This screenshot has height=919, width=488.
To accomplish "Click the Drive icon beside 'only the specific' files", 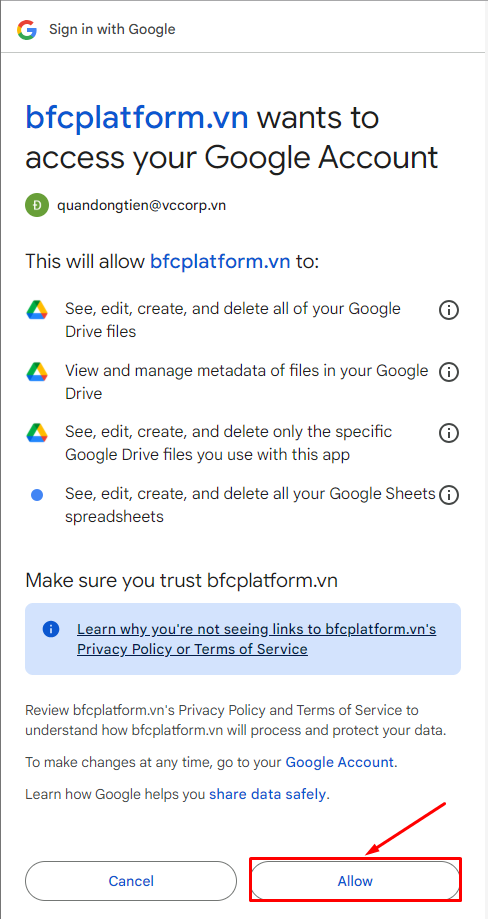I will click(37, 433).
